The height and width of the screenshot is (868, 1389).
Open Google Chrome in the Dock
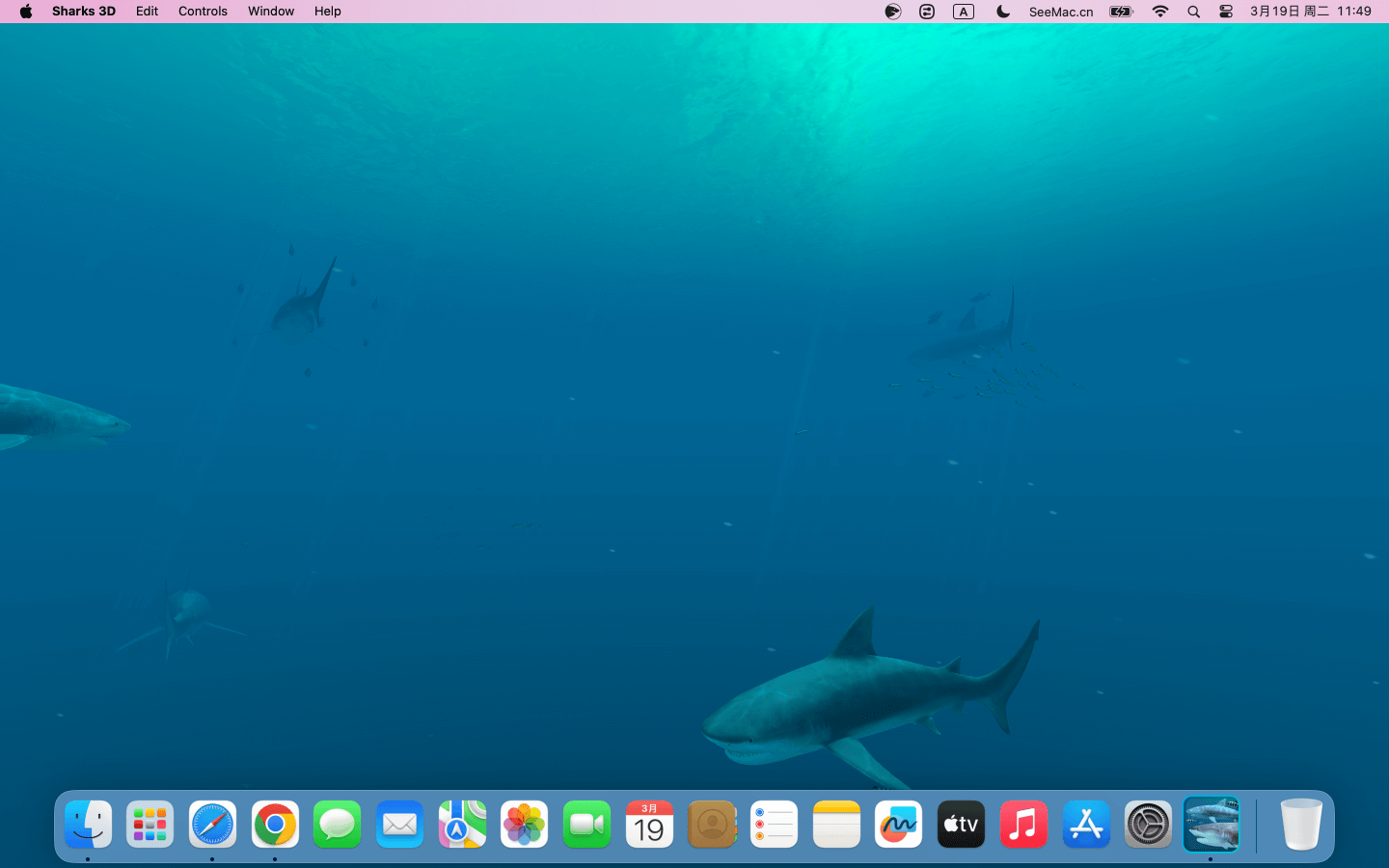[x=275, y=825]
